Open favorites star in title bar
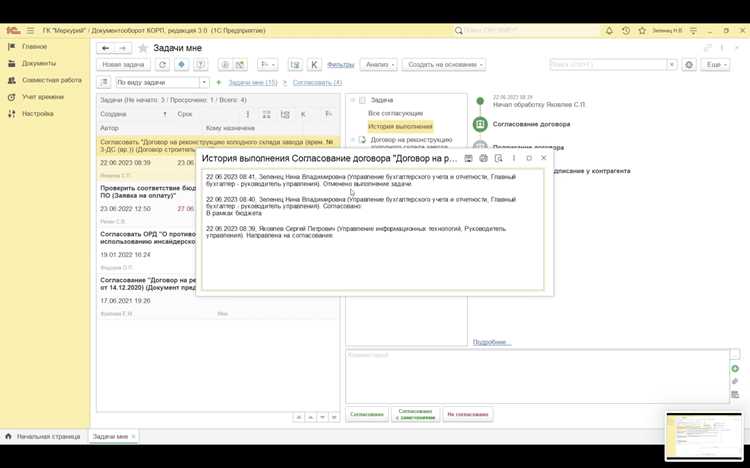This screenshot has height=468, width=750. (642, 31)
